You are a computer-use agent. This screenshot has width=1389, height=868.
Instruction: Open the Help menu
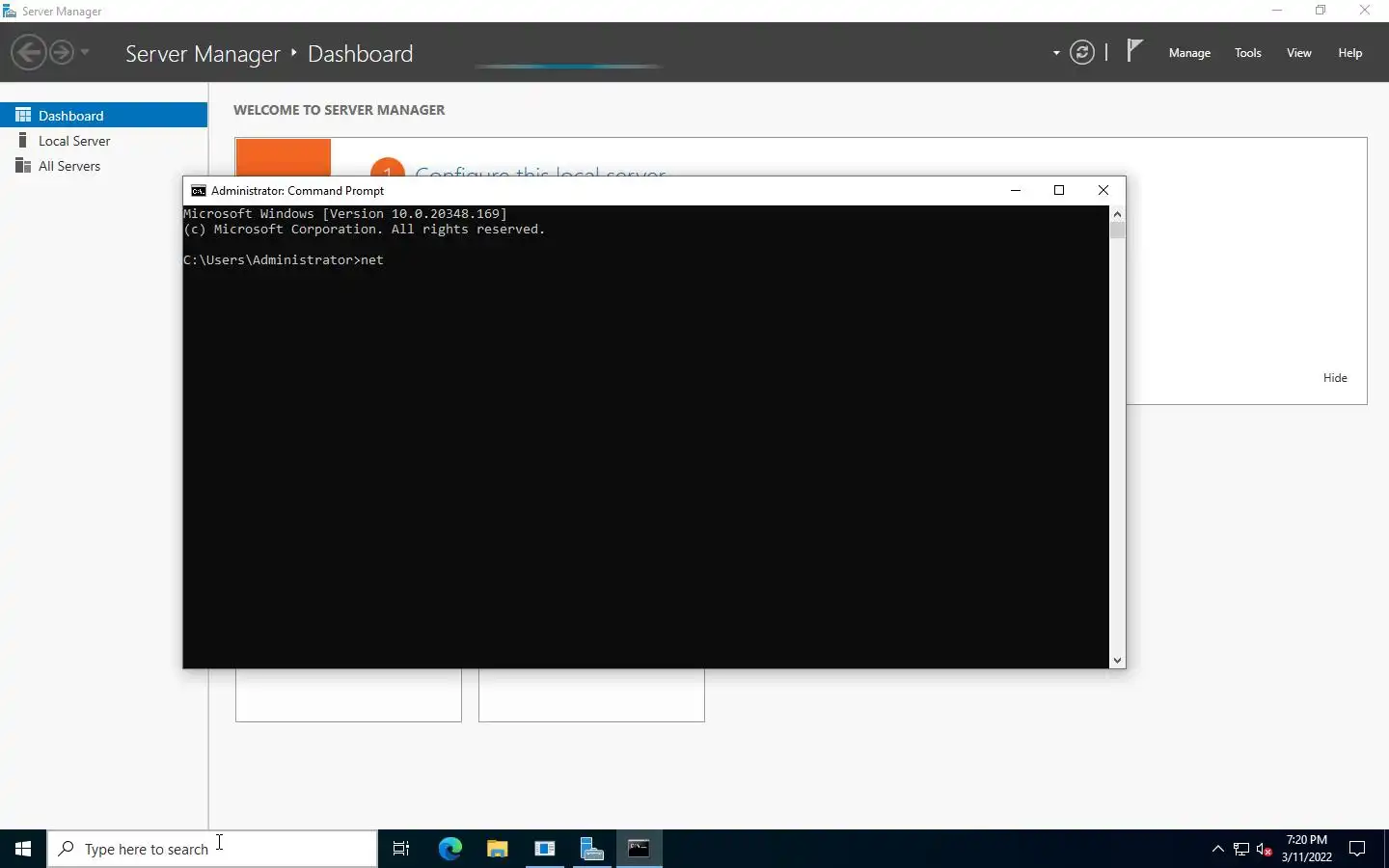[1350, 53]
